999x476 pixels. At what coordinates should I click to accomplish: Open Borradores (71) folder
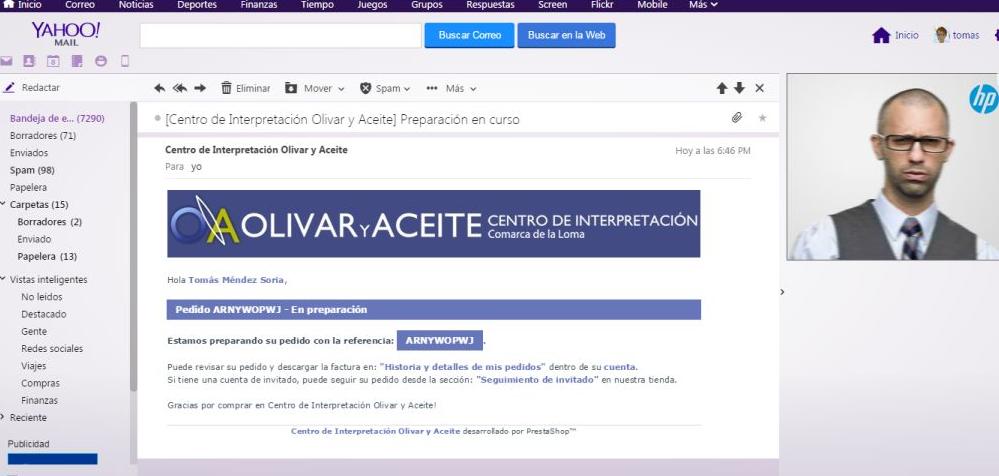click(43, 136)
